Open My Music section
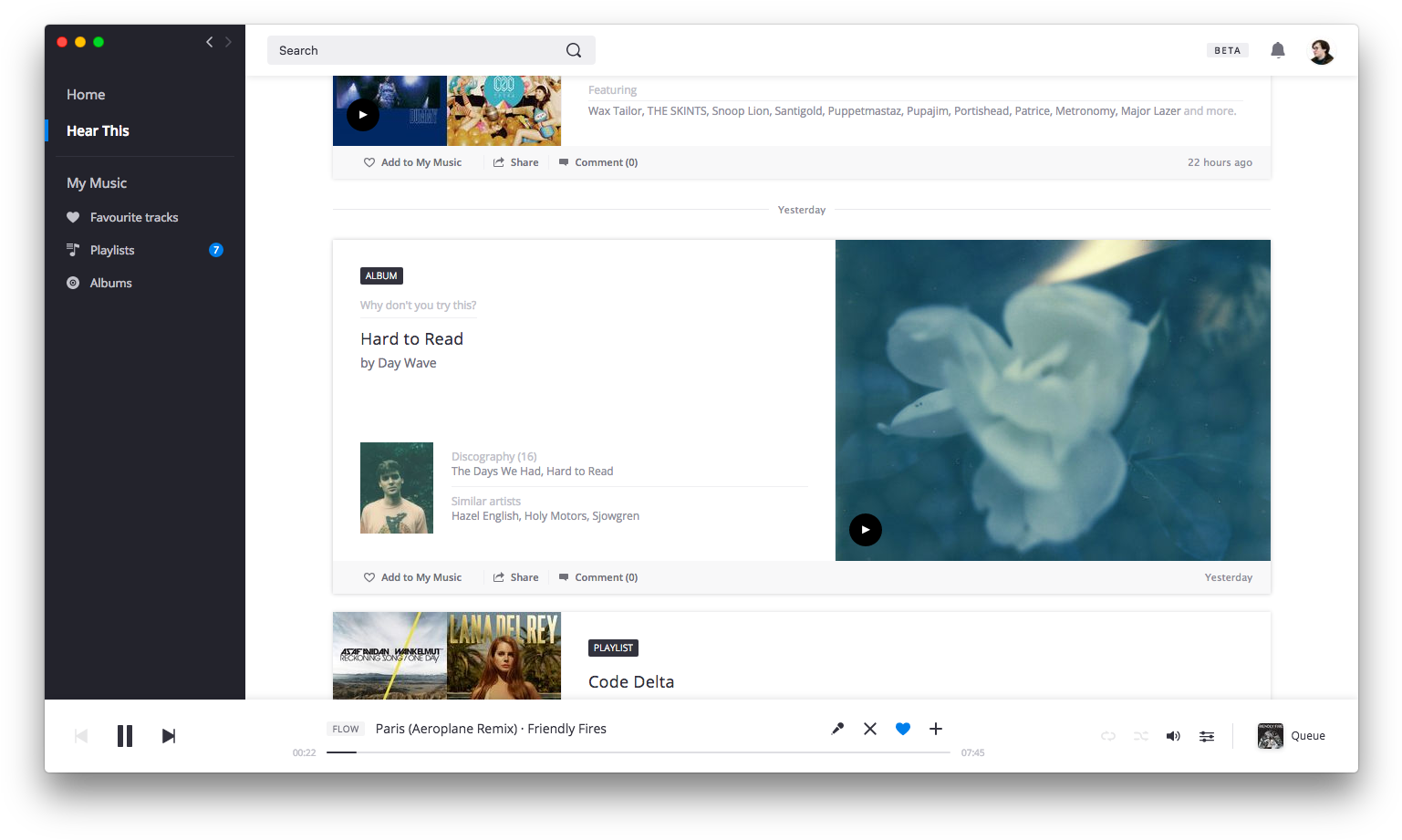Viewport: 1402px width, 840px height. [97, 183]
